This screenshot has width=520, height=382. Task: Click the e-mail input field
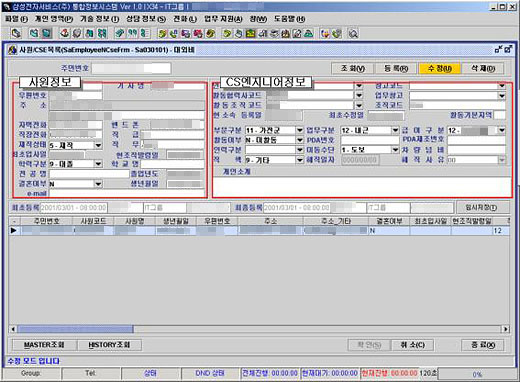pos(127,193)
